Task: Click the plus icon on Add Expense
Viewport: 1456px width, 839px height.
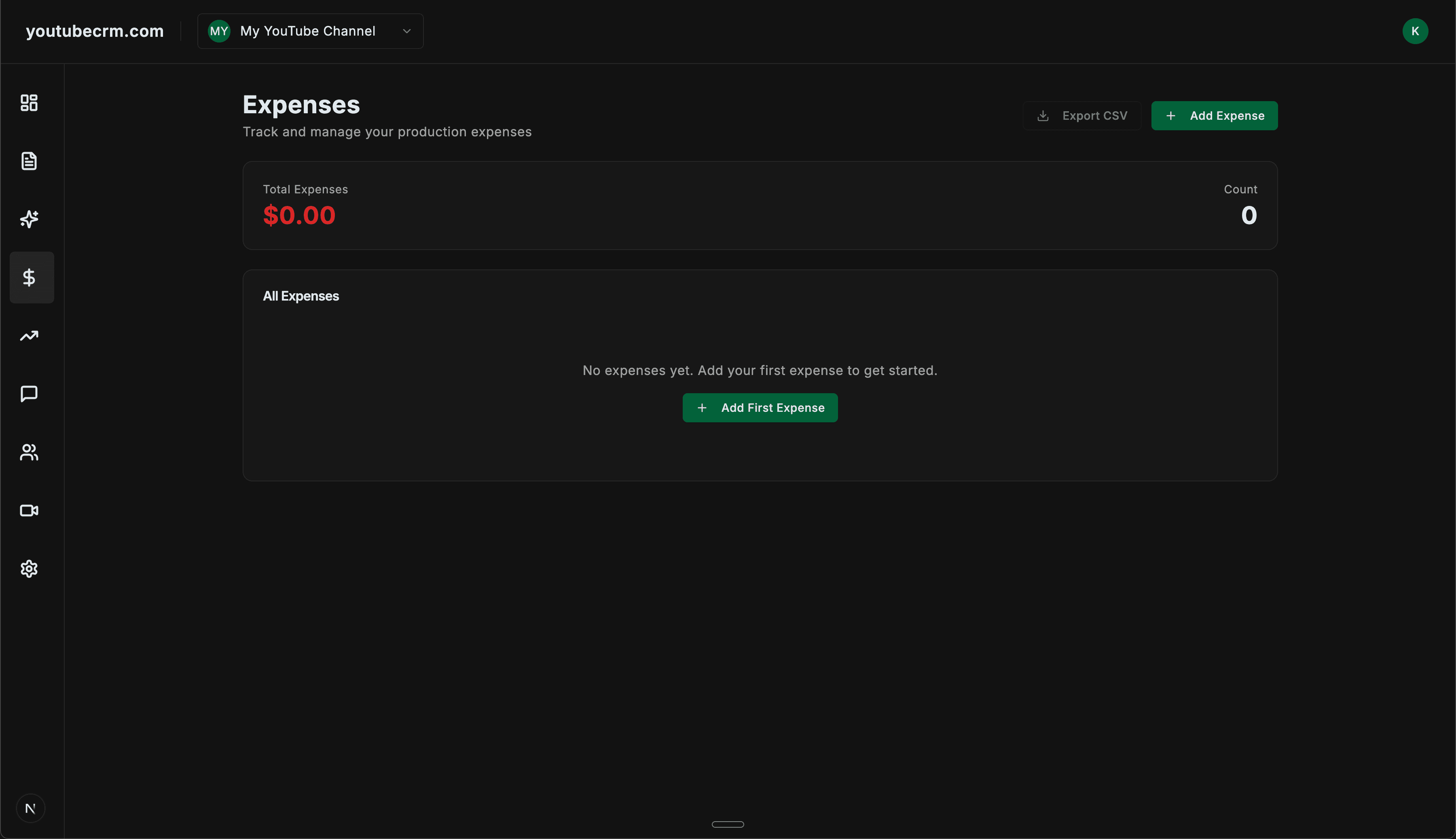Action: pos(1172,115)
